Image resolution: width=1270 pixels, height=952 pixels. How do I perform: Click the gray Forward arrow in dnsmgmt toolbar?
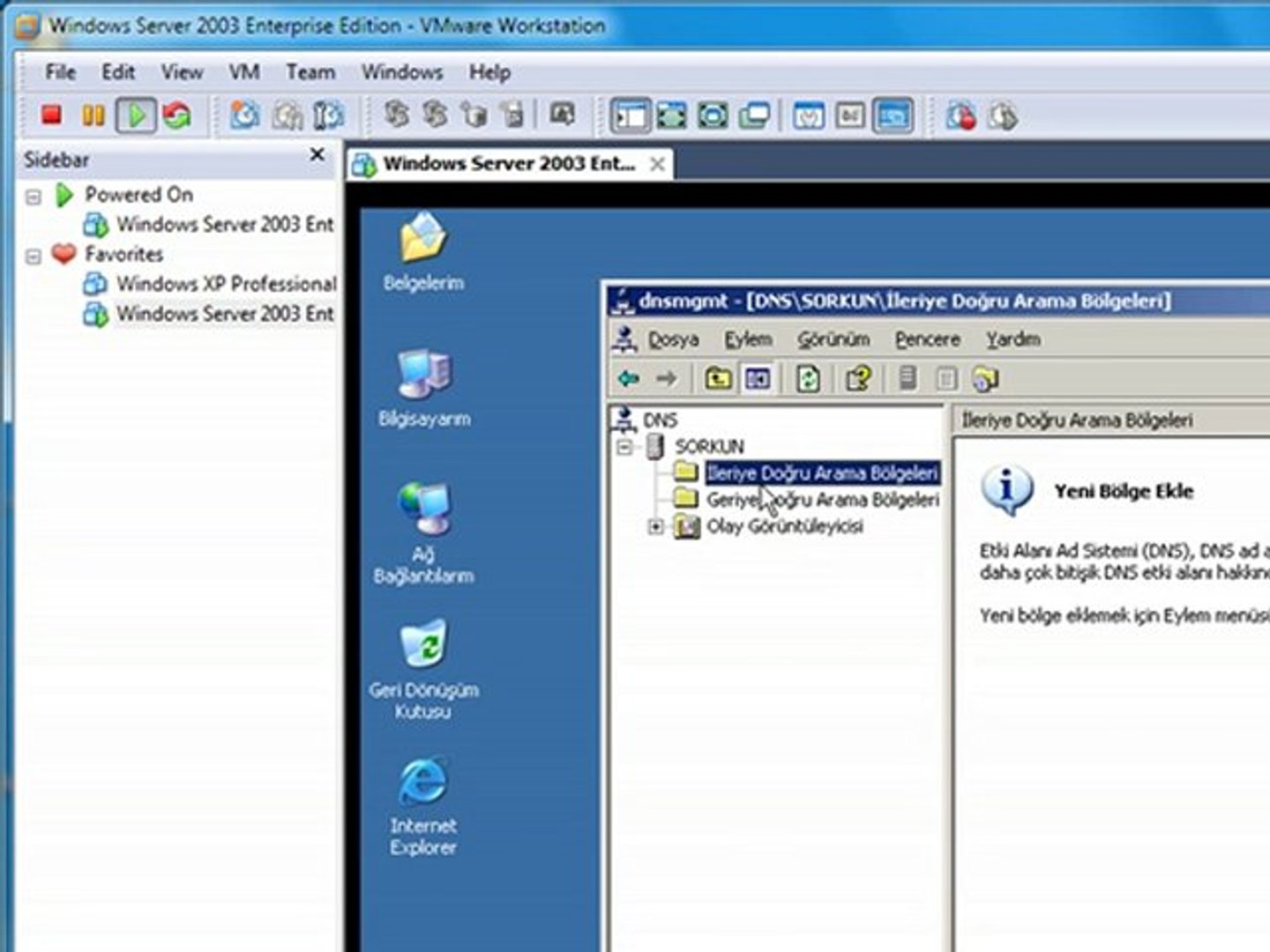(667, 379)
